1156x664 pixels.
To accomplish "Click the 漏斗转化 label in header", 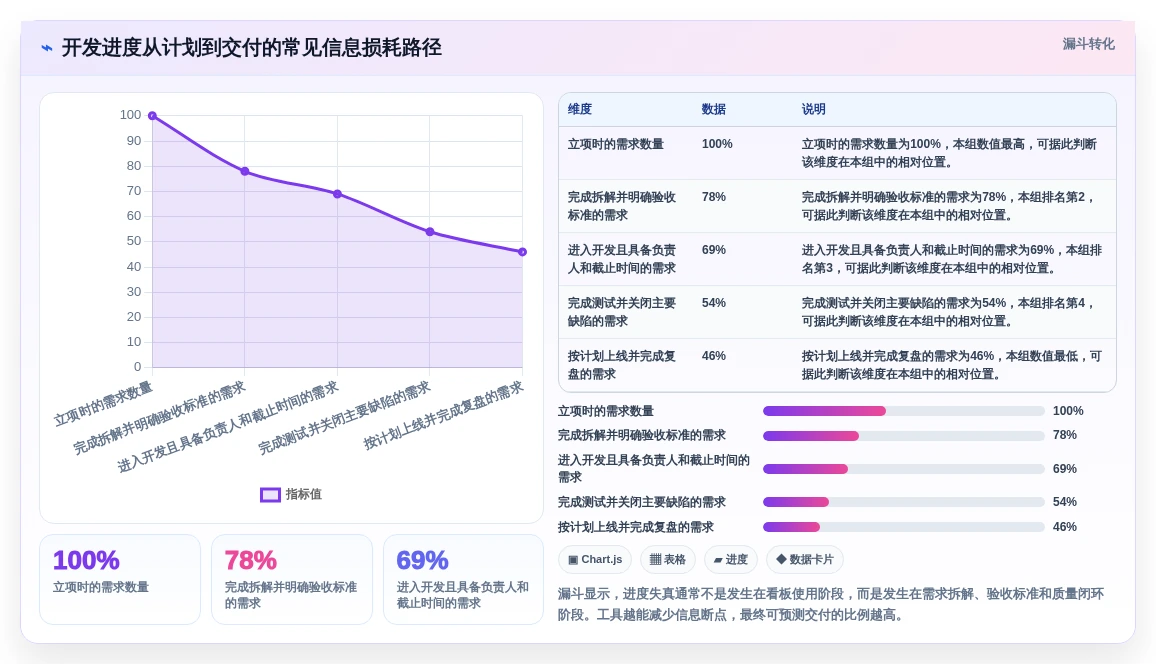I will click(1088, 44).
